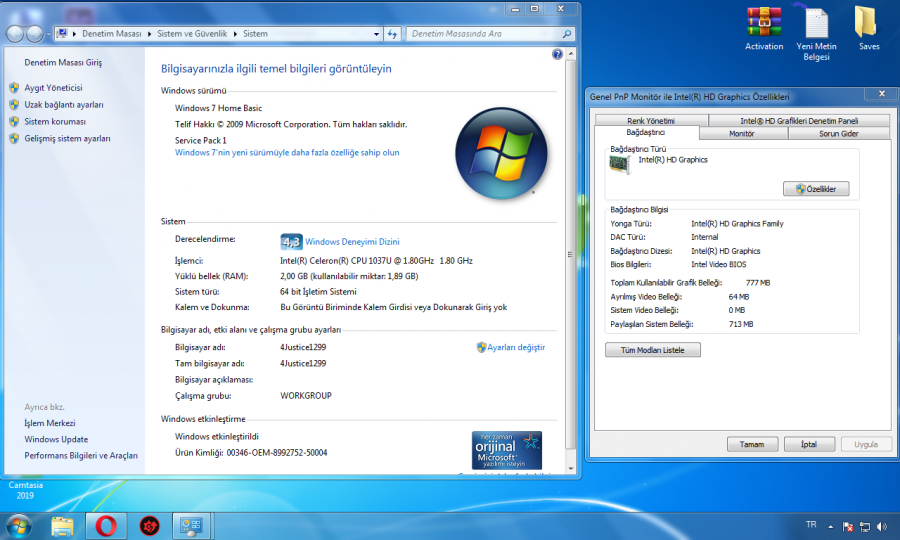900x540 pixels.
Task: Switch to the Monitör tab
Action: [742, 133]
